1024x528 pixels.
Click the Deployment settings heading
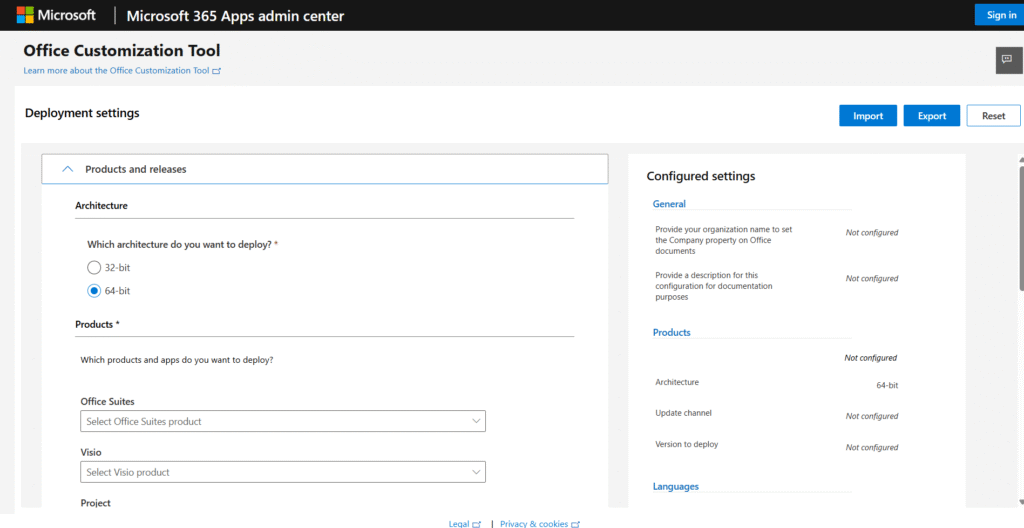82,113
